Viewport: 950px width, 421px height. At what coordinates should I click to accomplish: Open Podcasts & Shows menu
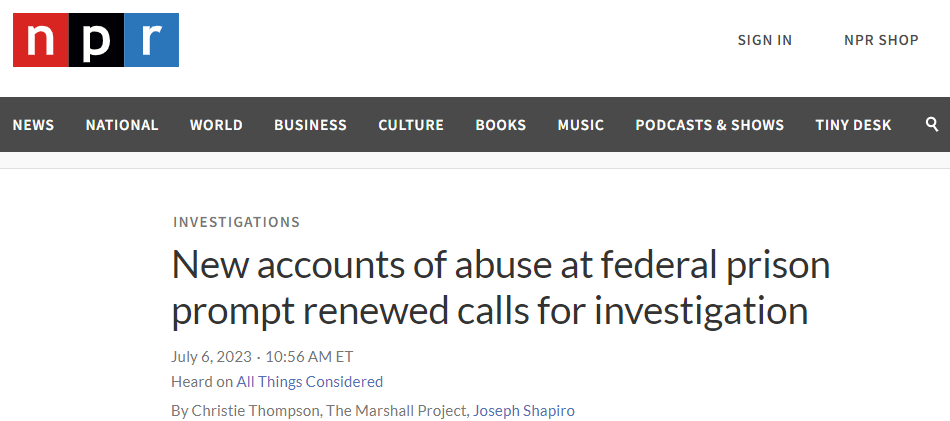tap(710, 125)
